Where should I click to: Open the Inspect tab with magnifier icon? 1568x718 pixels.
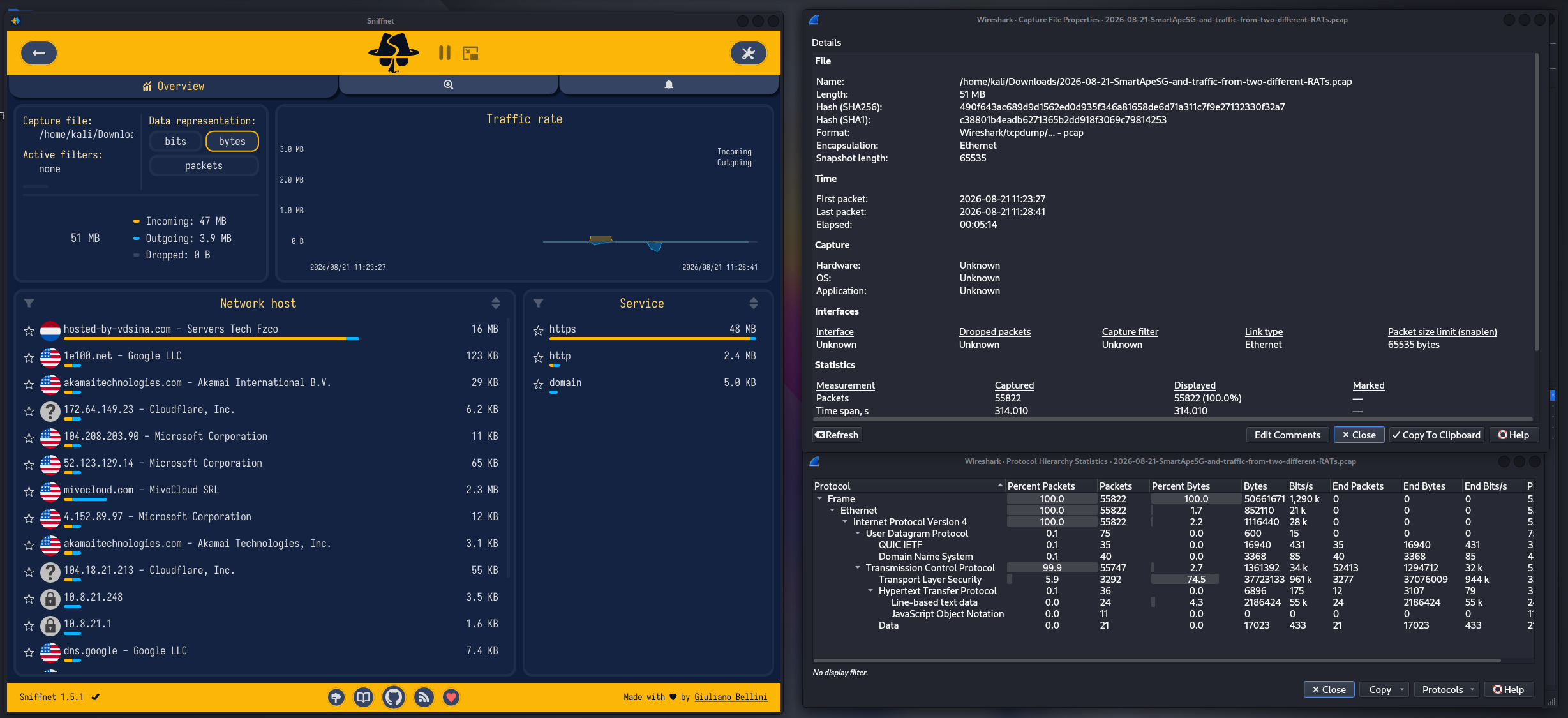pos(449,85)
